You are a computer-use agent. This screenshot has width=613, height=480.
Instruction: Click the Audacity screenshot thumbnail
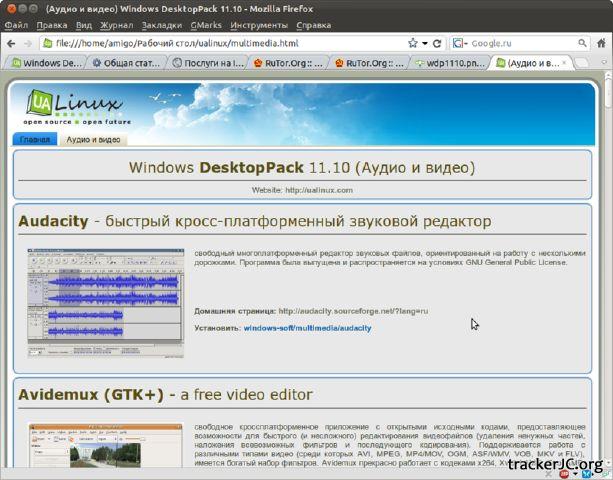(105, 301)
